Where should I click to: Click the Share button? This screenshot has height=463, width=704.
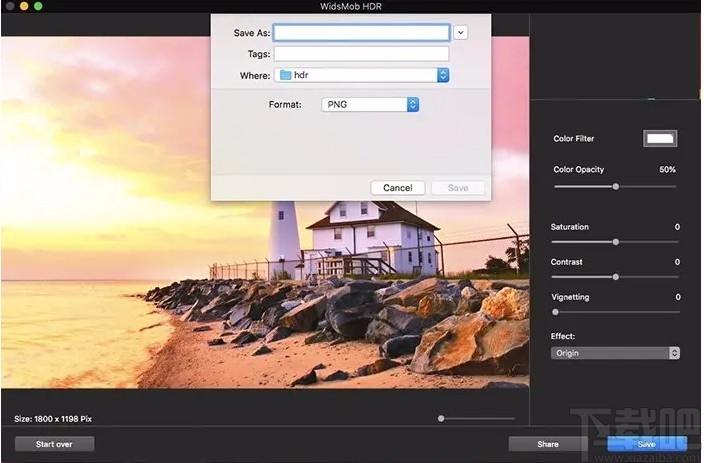pos(548,444)
